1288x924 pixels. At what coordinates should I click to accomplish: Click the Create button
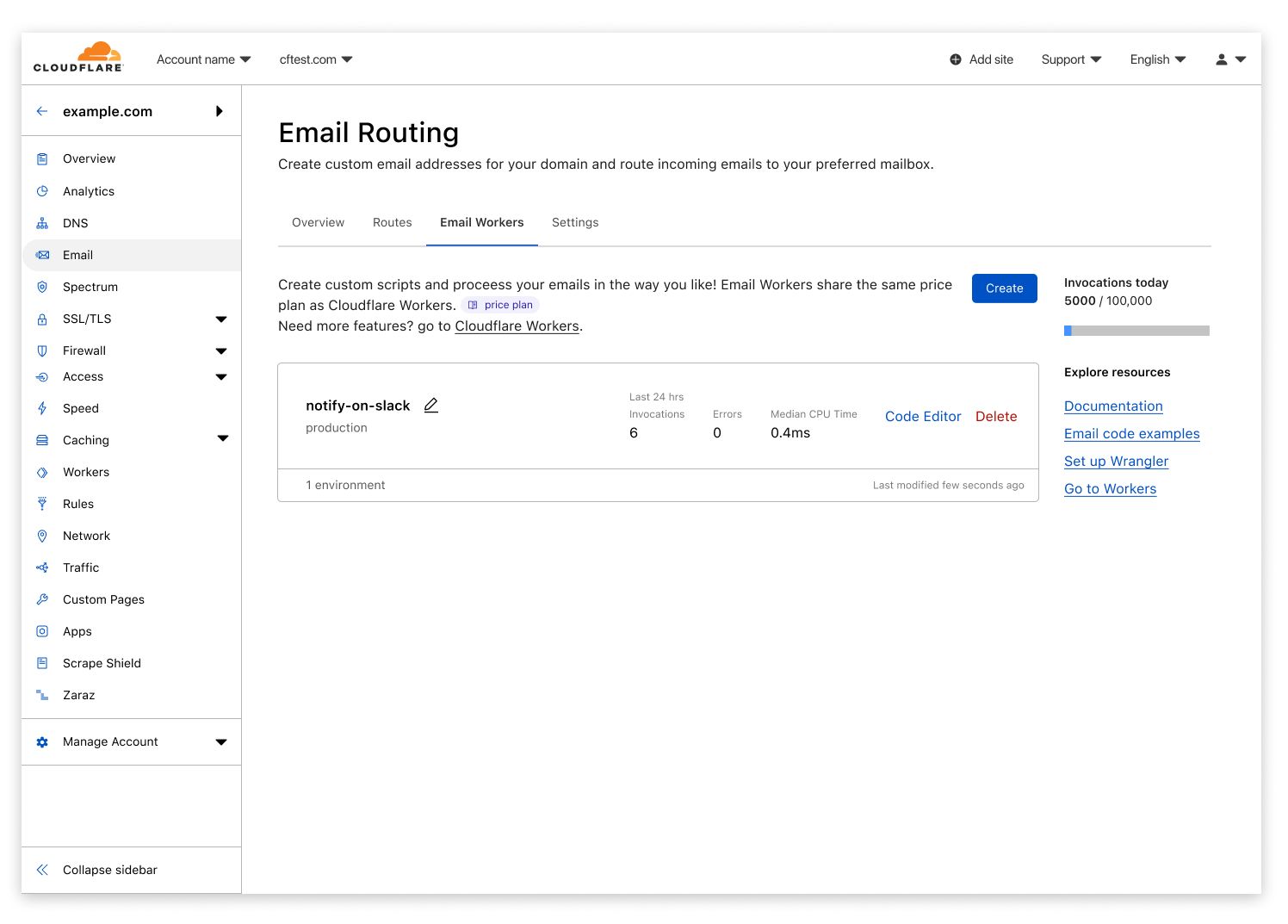point(1004,288)
